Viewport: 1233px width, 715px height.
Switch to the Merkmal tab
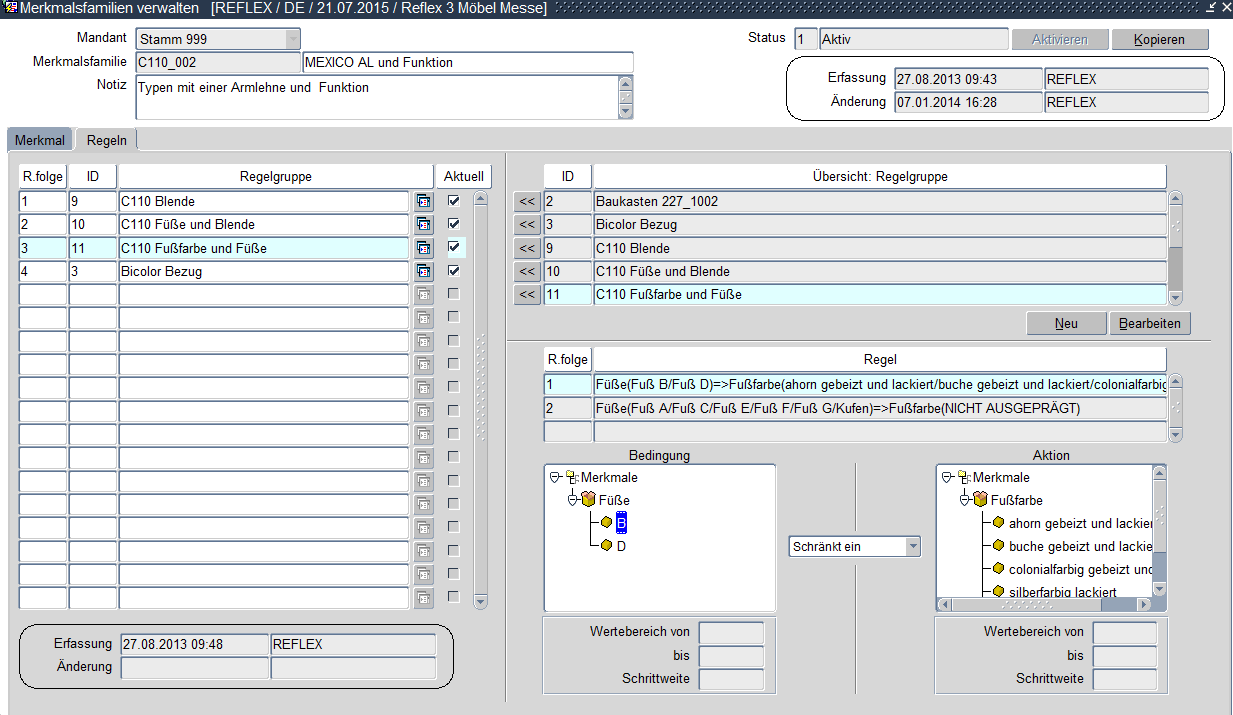coord(40,141)
